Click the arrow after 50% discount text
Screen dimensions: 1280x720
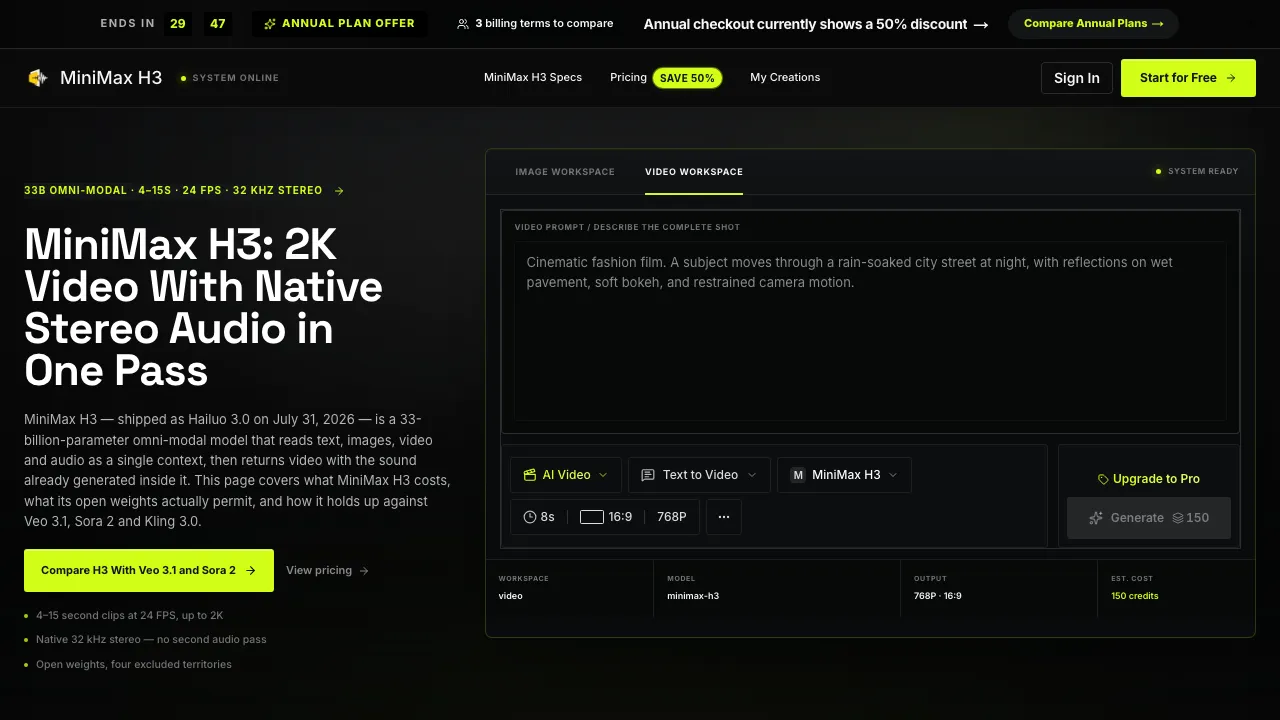point(981,25)
